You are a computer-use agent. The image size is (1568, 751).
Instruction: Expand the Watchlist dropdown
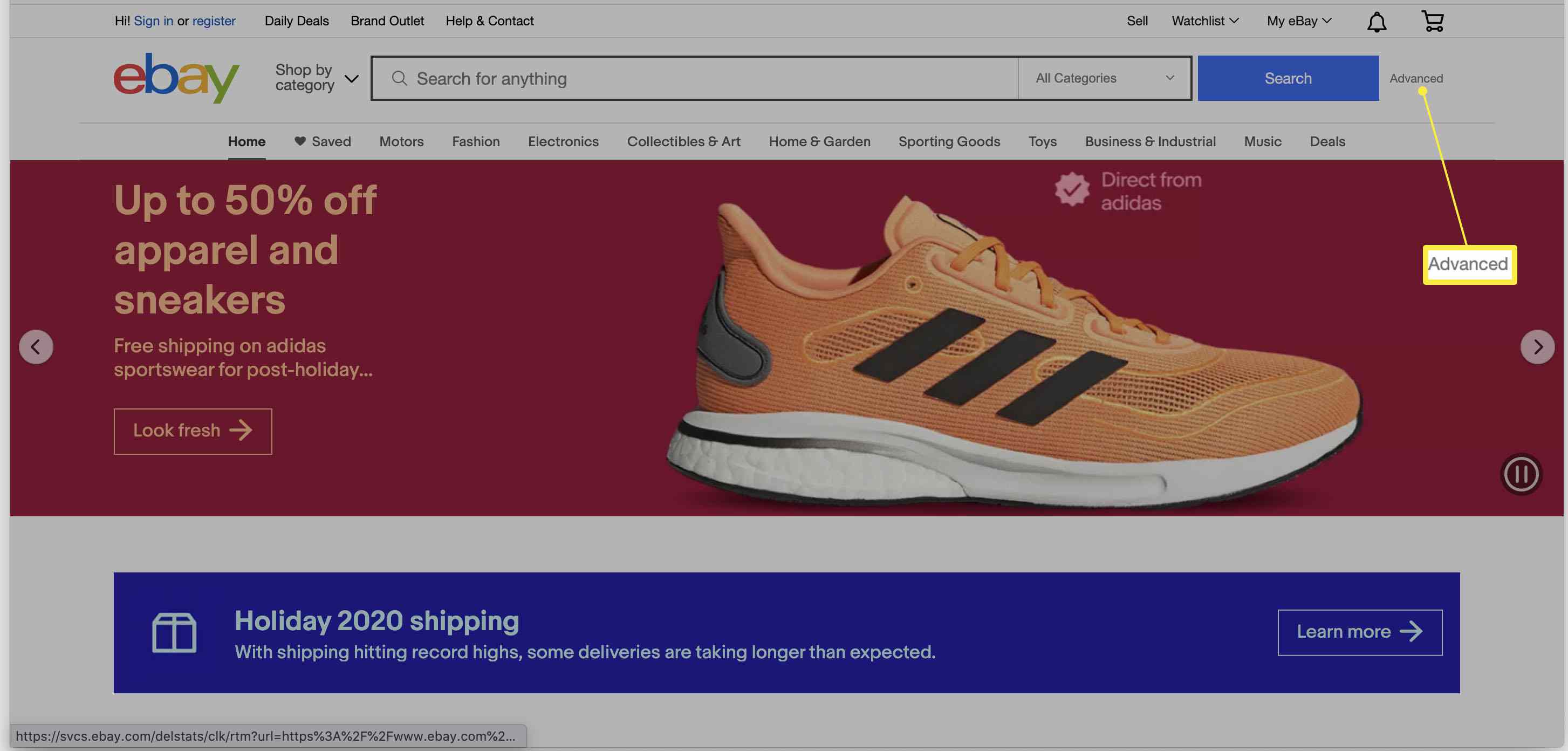1204,21
